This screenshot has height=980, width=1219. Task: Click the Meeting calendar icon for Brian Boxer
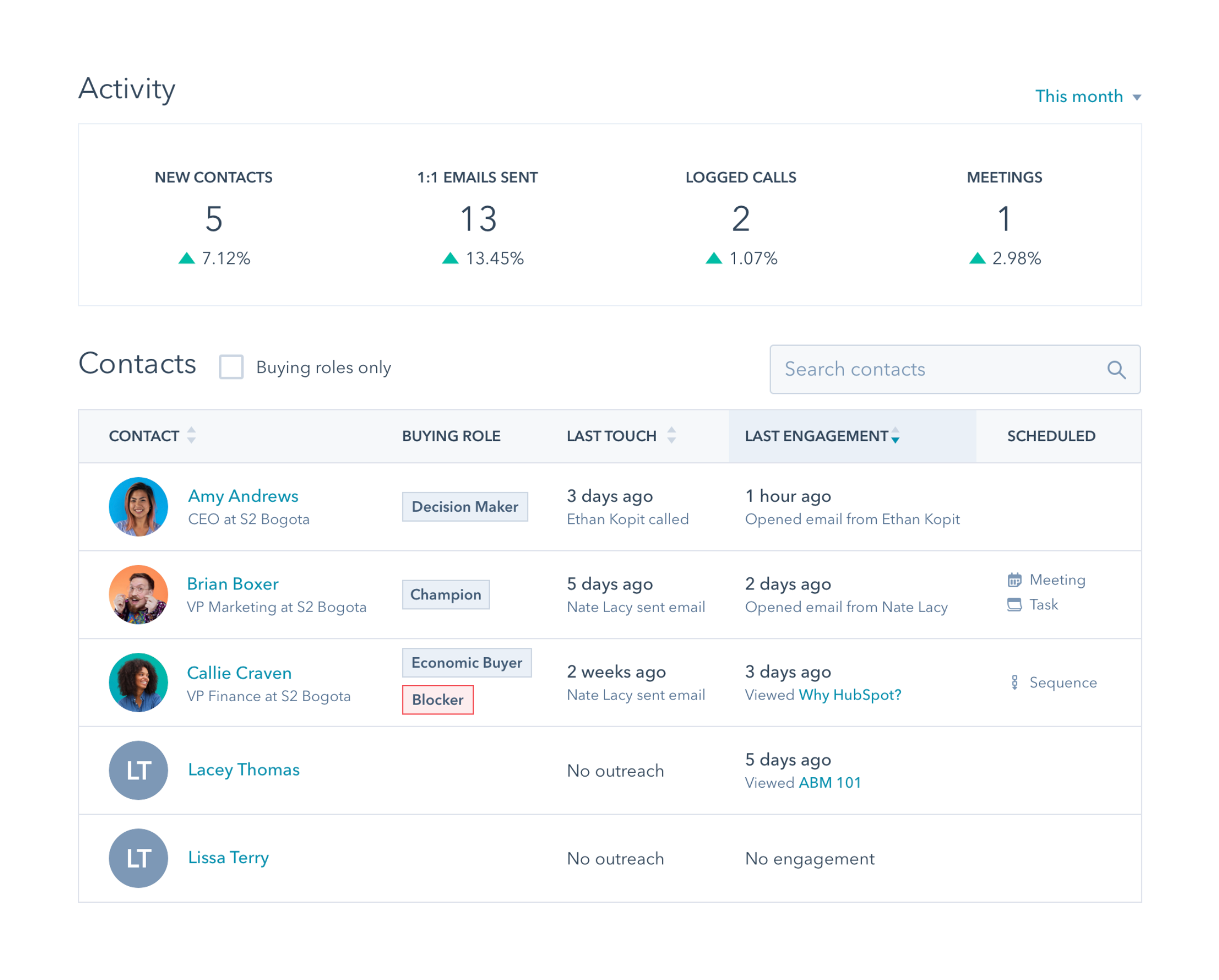click(1015, 579)
